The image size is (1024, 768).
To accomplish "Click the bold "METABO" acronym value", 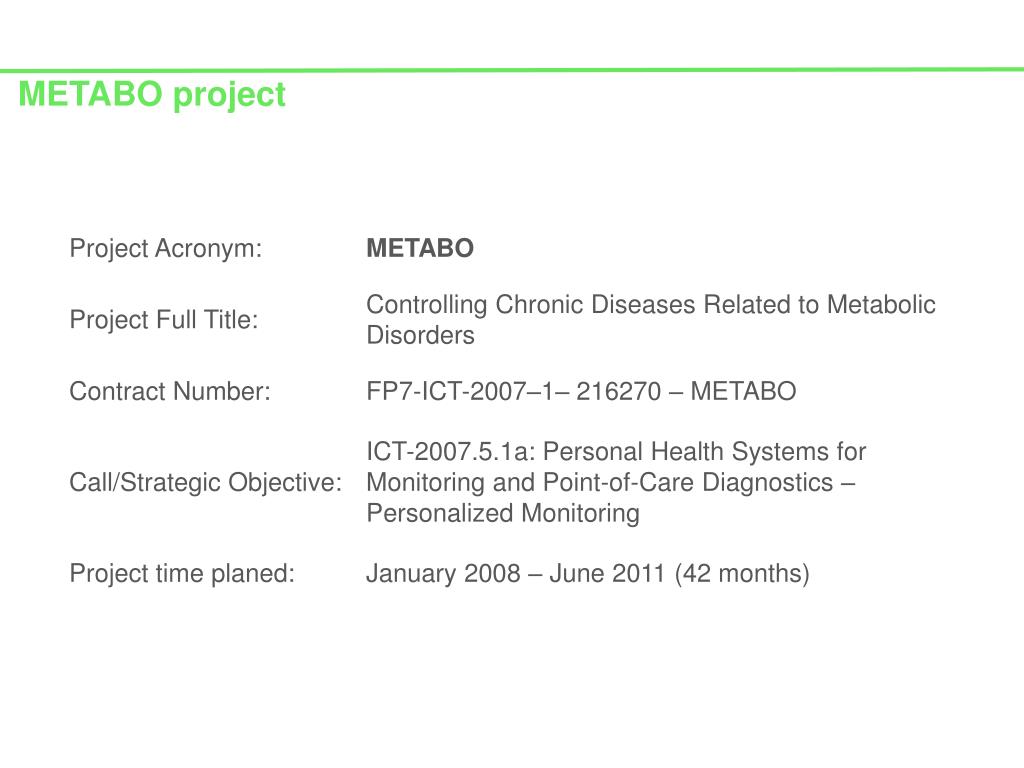I will pos(420,249).
